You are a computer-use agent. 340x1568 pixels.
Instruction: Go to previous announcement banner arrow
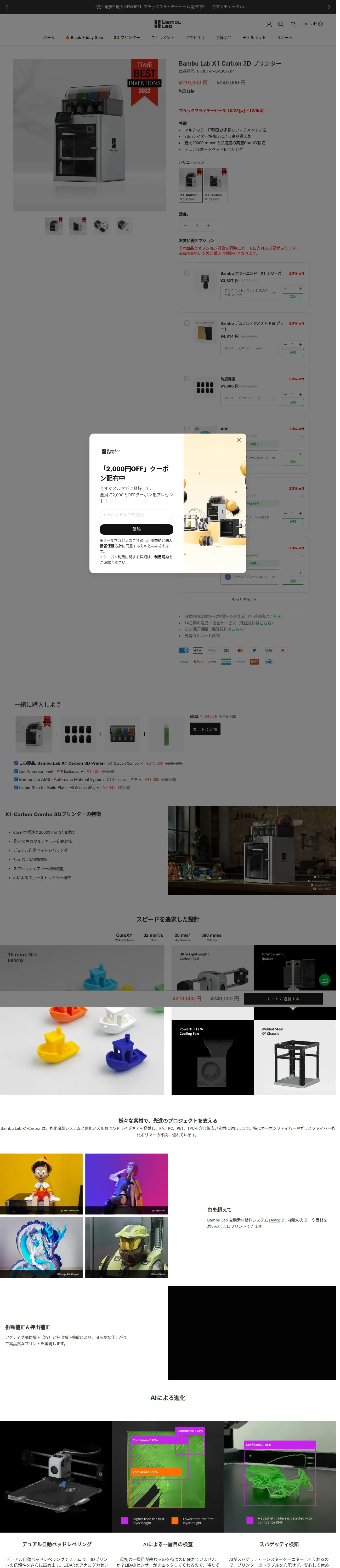7,7
